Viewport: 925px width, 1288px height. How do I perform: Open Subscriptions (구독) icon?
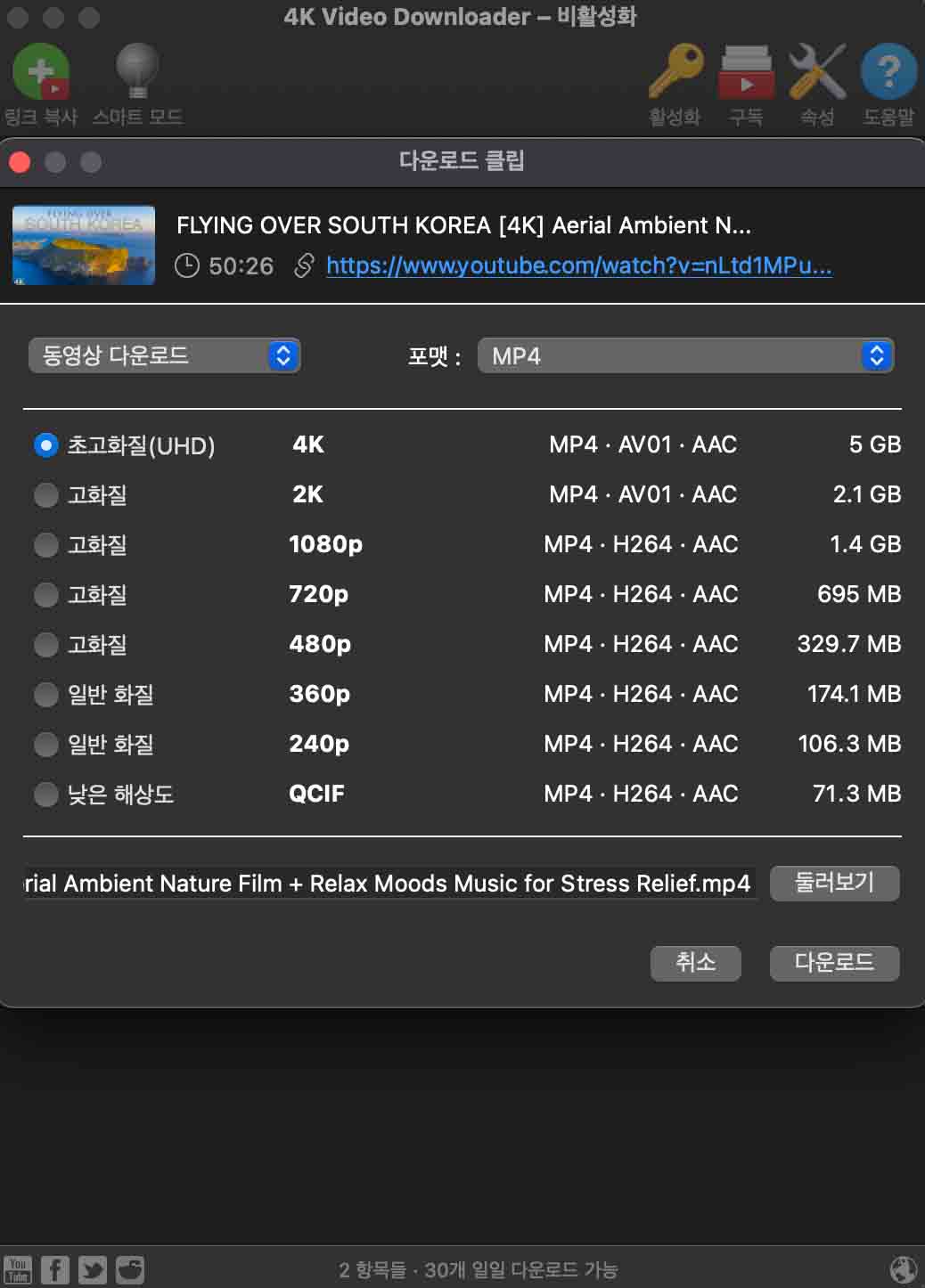click(746, 71)
